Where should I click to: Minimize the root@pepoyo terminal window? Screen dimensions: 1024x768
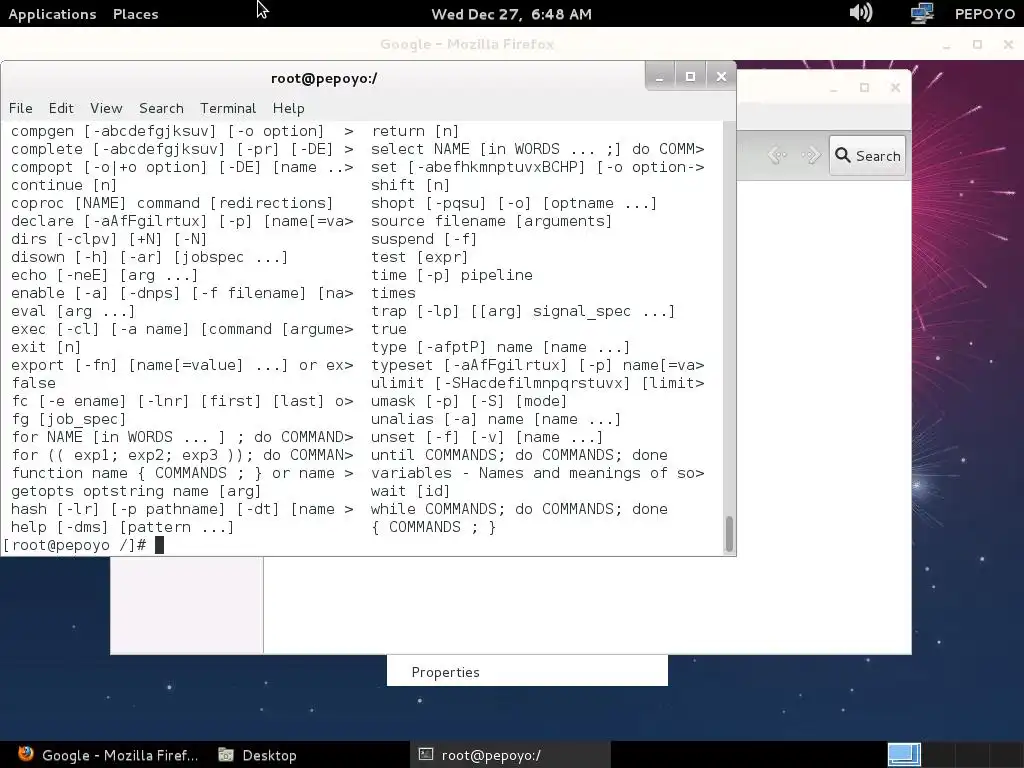coord(660,77)
